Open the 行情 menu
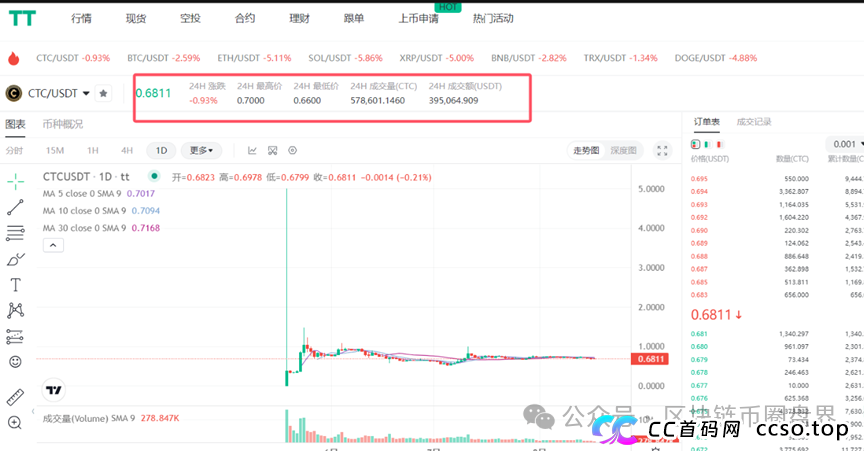The width and height of the screenshot is (864, 451). (82, 19)
